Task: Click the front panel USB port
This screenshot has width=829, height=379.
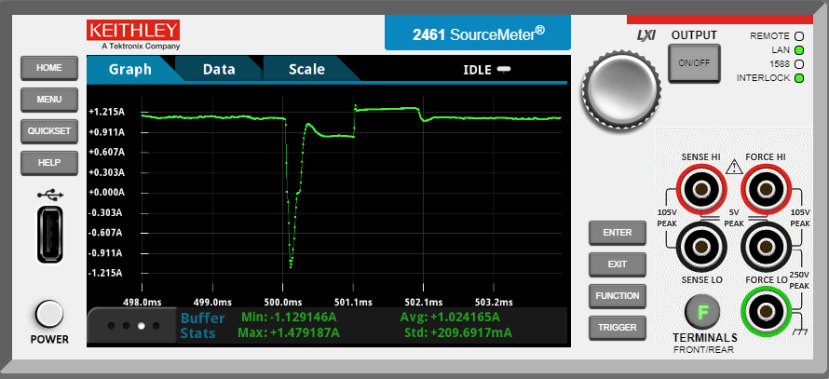Action: point(50,234)
